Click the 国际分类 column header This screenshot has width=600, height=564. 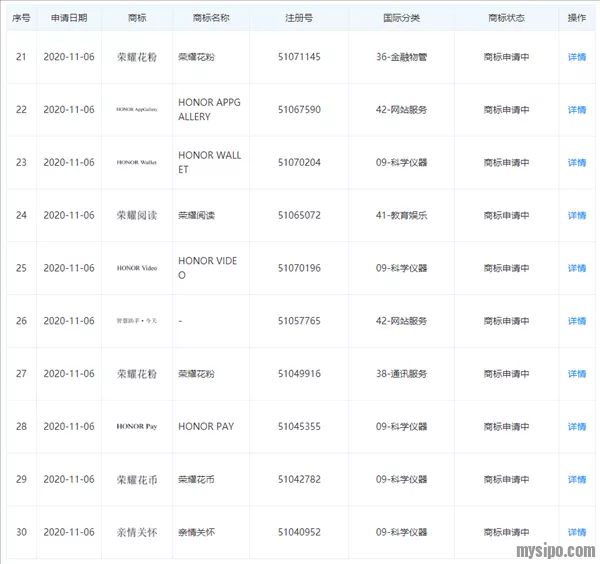point(401,18)
